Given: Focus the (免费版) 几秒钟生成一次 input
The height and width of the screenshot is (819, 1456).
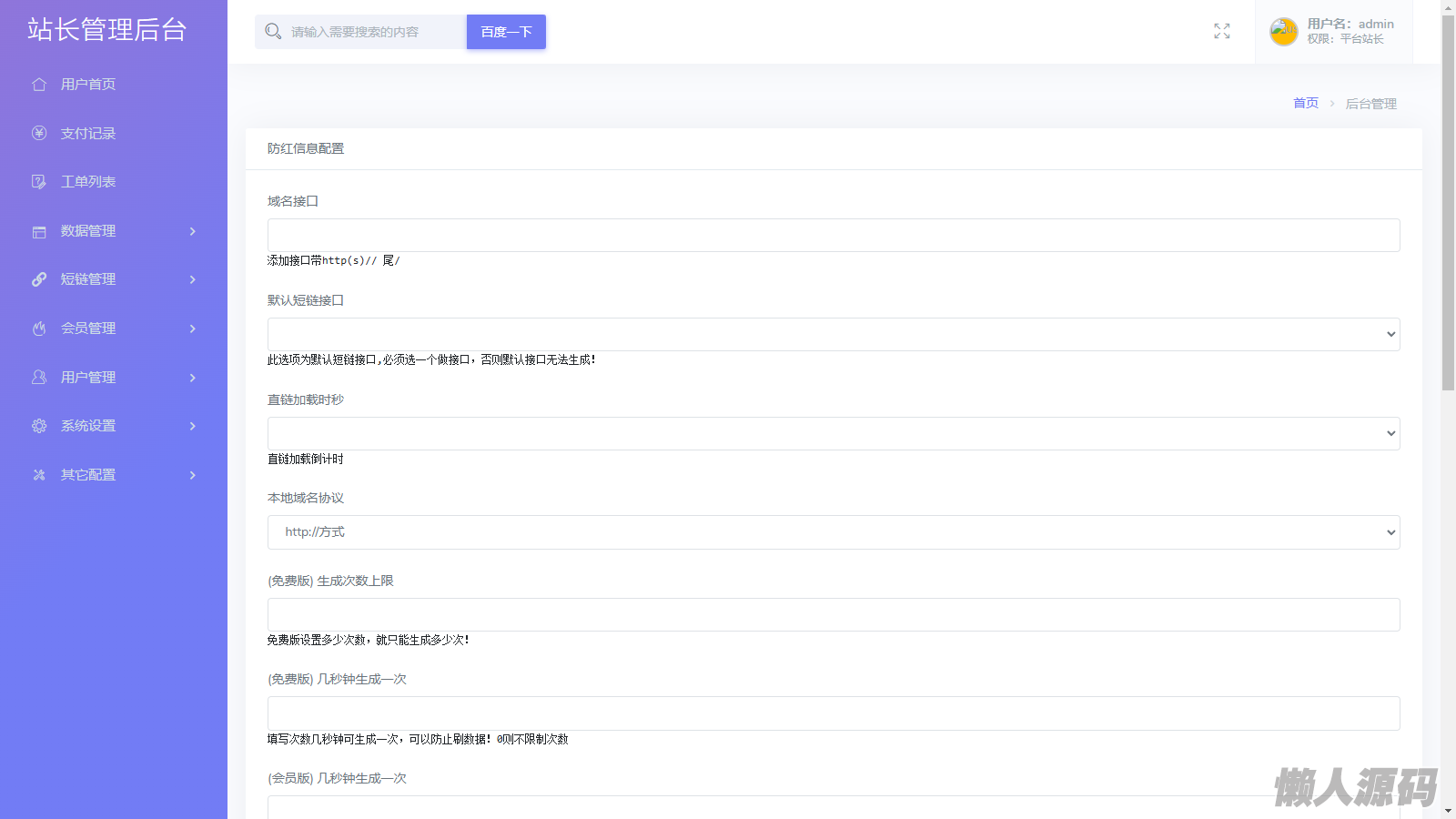Looking at the screenshot, I should tap(834, 713).
